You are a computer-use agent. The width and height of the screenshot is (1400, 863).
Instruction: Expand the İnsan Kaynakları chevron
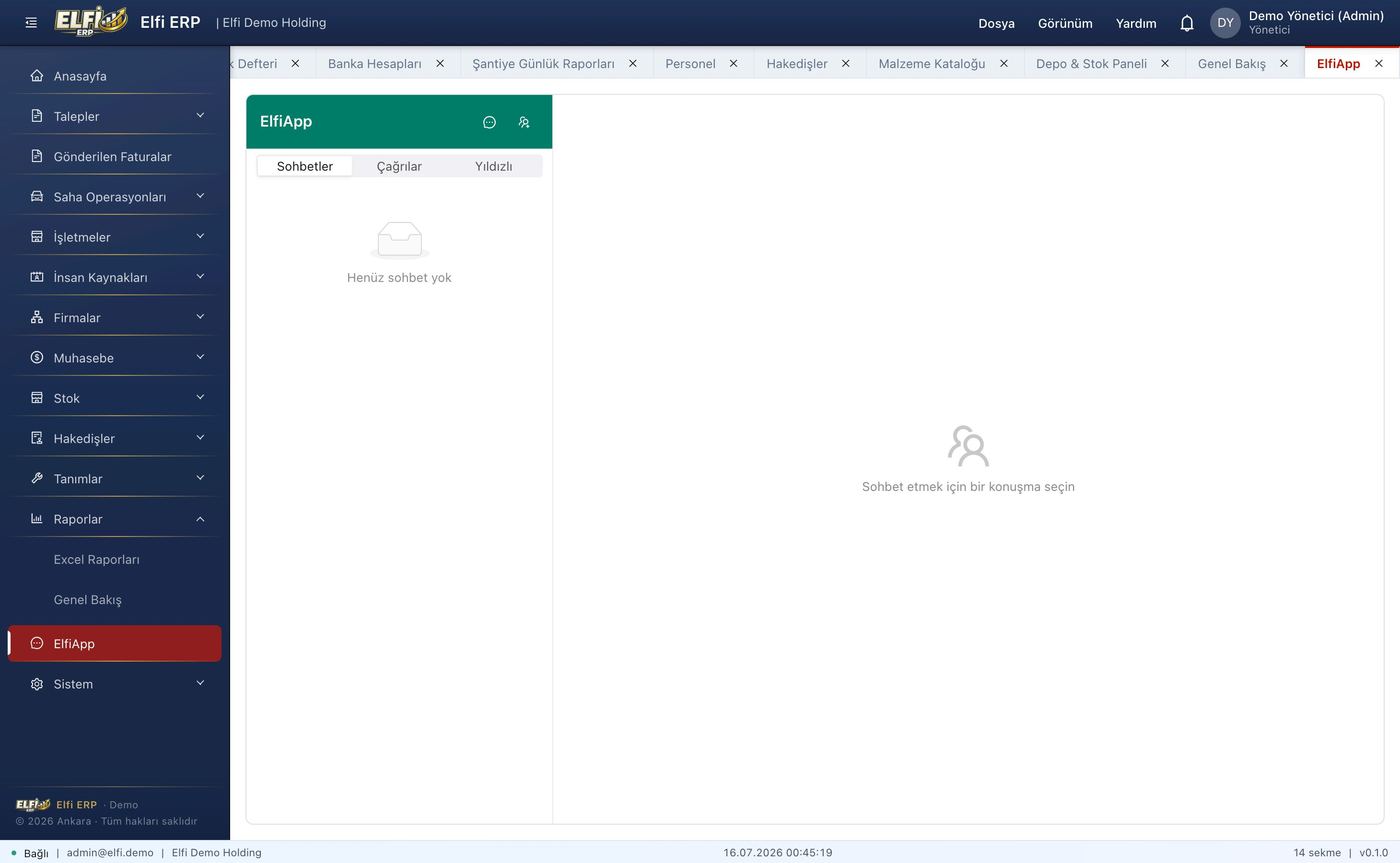[x=200, y=277]
